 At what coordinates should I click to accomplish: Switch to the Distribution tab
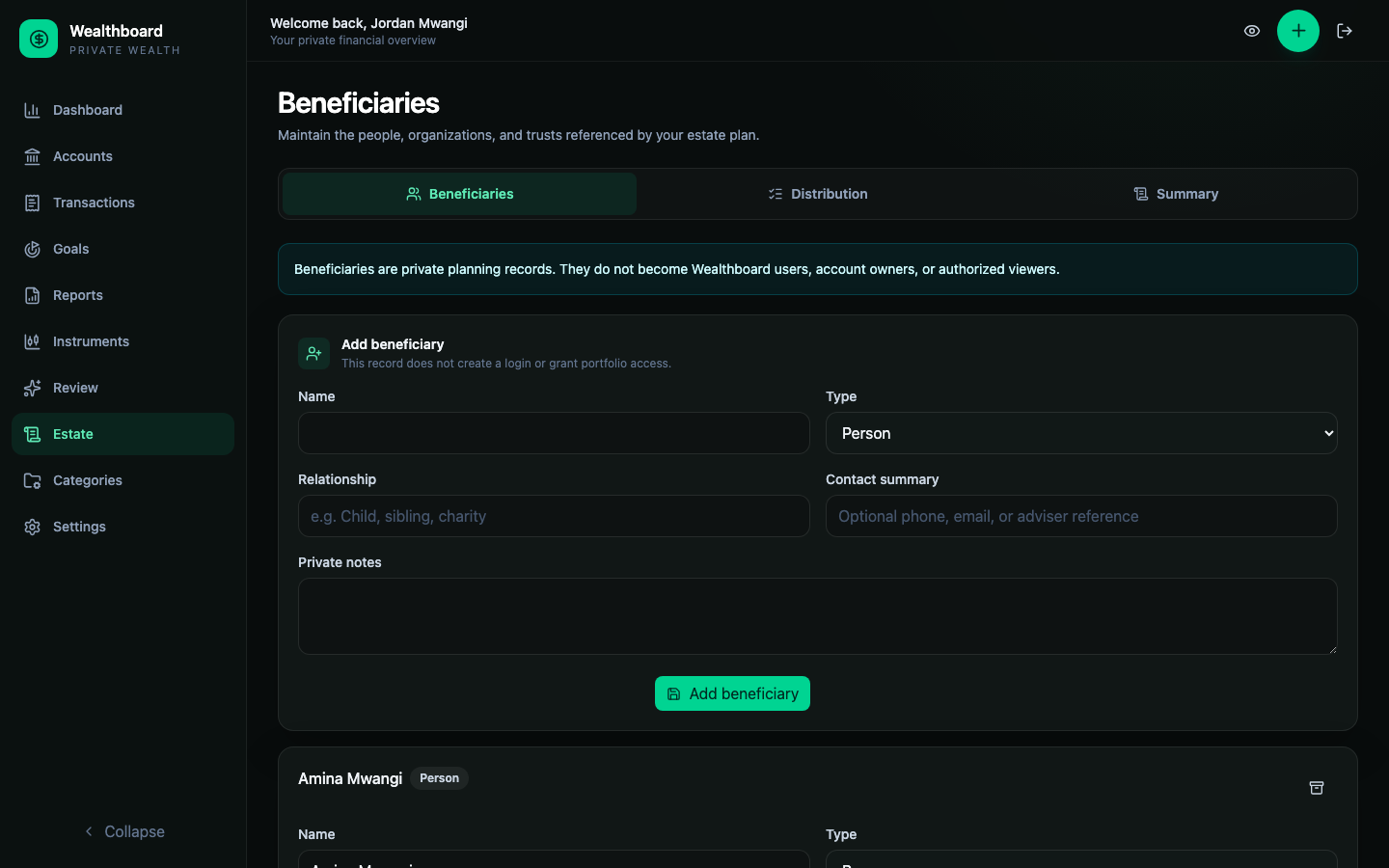coord(818,194)
